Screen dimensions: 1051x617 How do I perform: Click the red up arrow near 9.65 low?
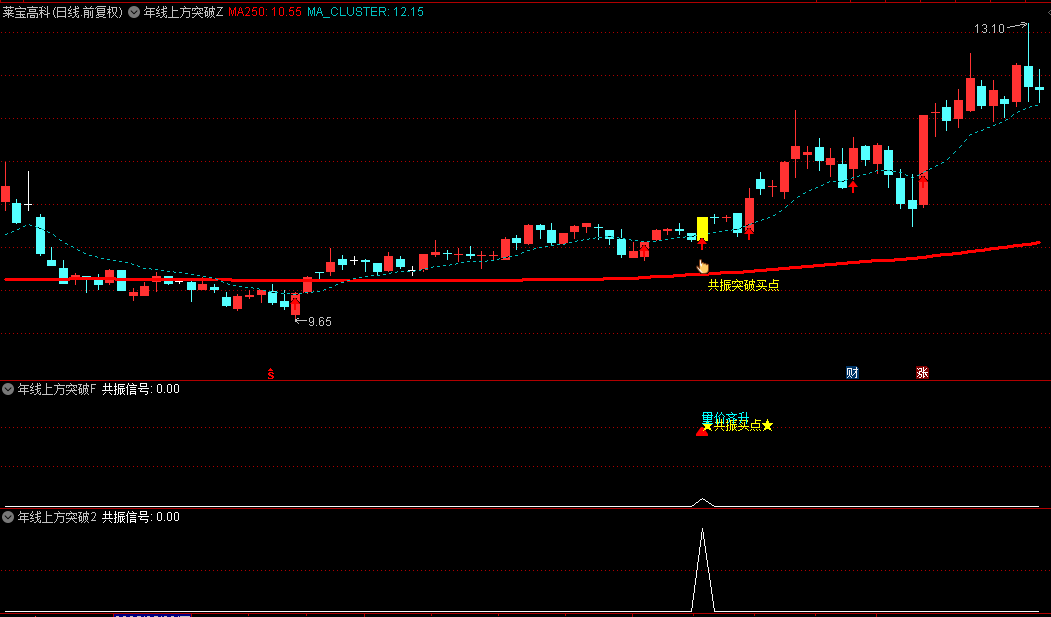(296, 303)
